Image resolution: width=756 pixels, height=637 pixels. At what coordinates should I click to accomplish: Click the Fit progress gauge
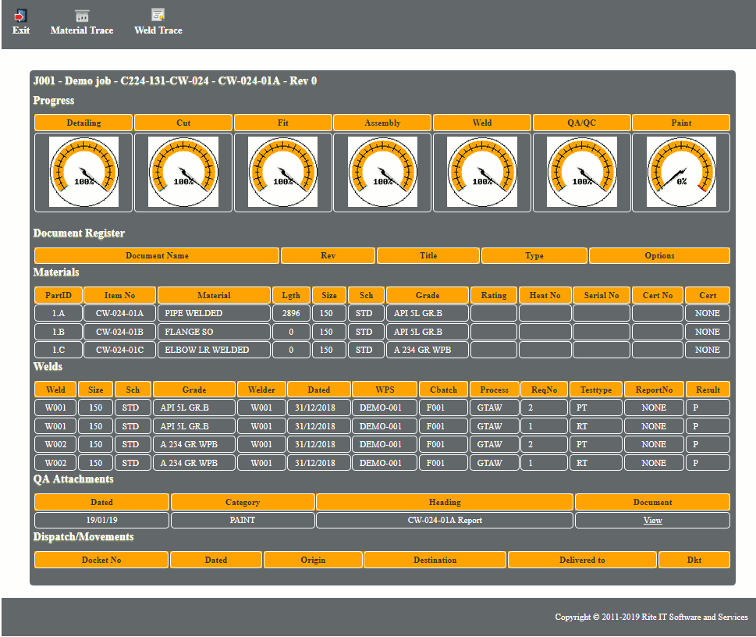click(x=283, y=172)
